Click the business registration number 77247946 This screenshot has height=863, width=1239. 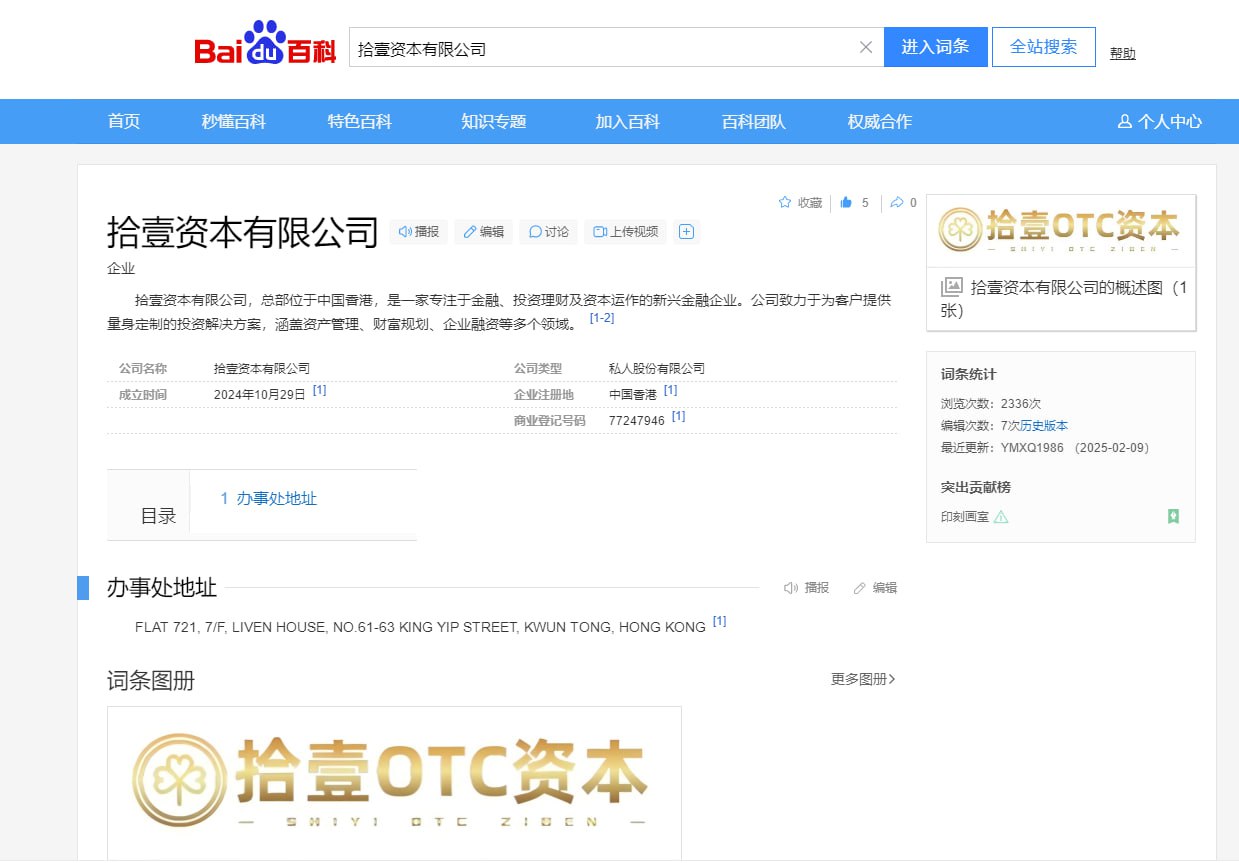637,420
